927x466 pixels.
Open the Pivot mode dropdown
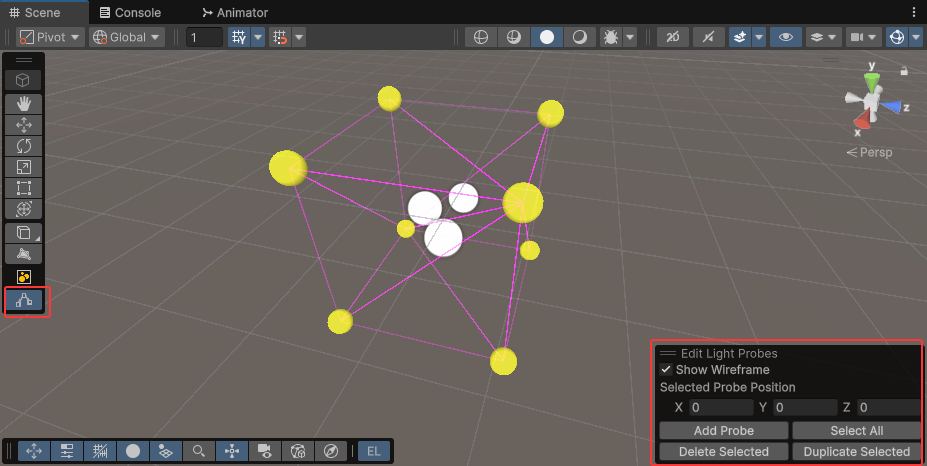click(x=48, y=37)
